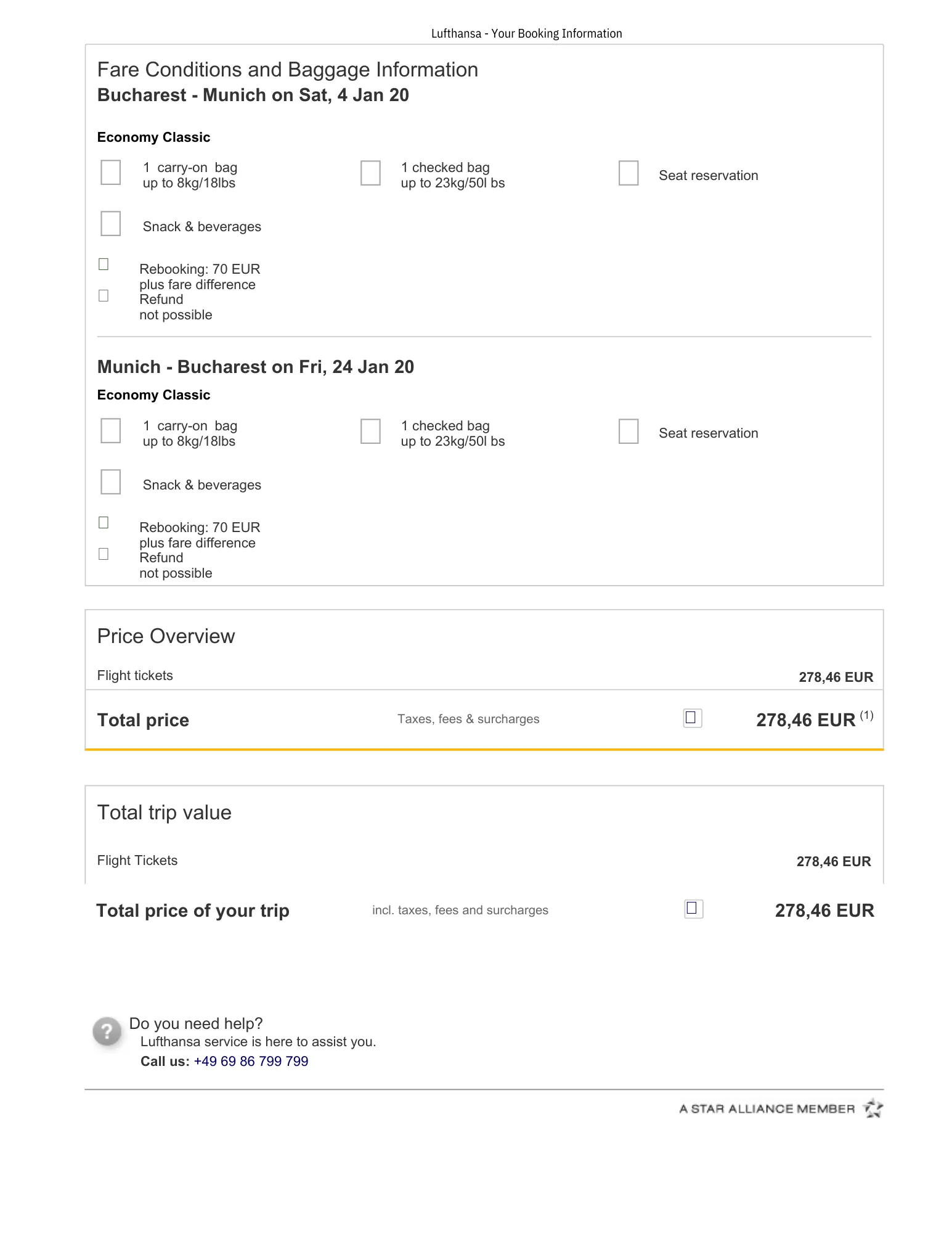Click the outbound Snack & beverages icon box
Viewport: 952px width, 1233px height.
(x=111, y=223)
